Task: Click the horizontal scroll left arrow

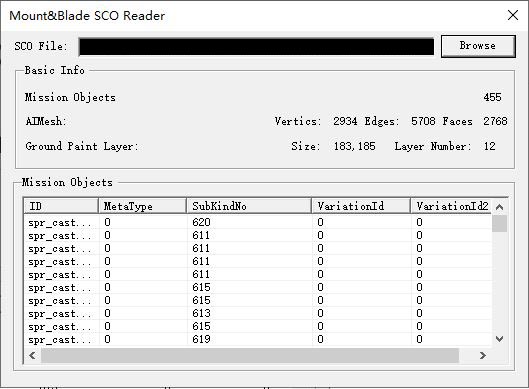Action: click(x=32, y=355)
